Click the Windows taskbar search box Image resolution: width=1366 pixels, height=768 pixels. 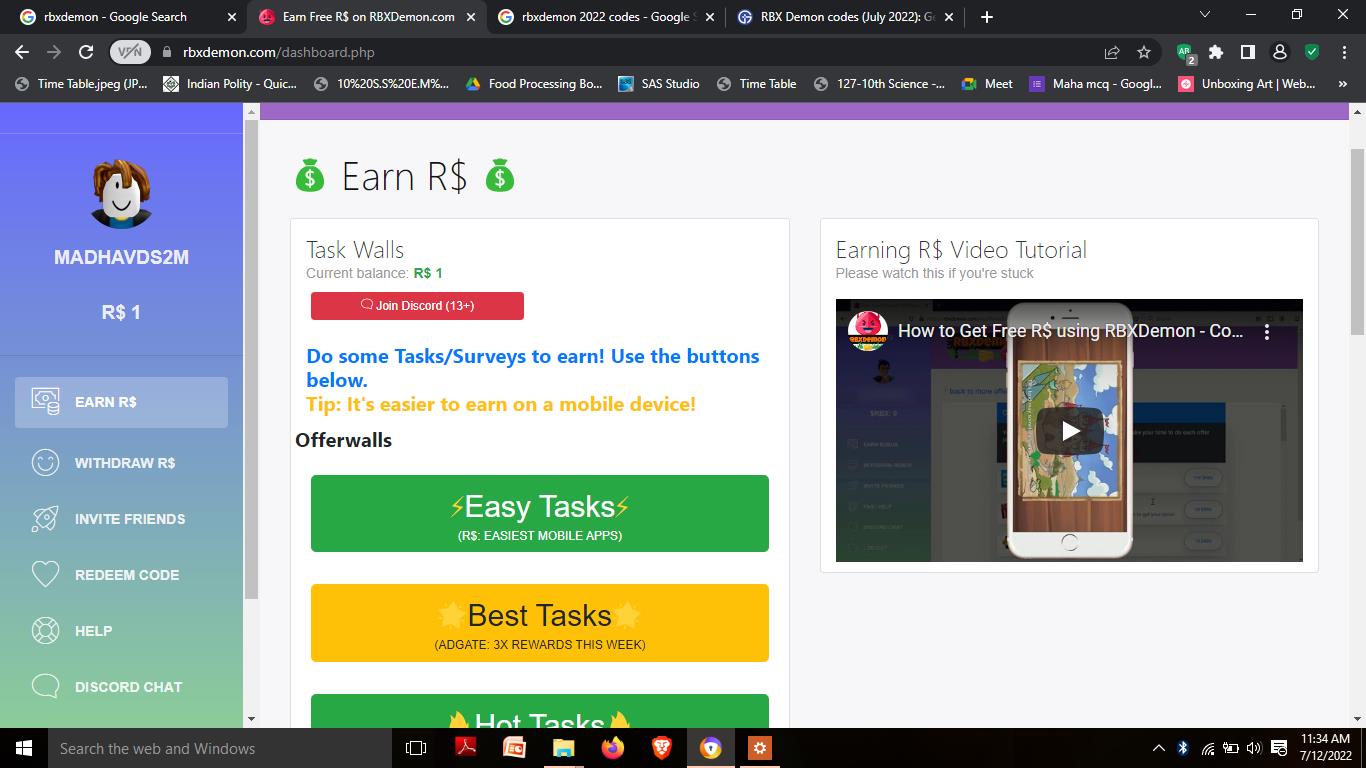click(220, 748)
